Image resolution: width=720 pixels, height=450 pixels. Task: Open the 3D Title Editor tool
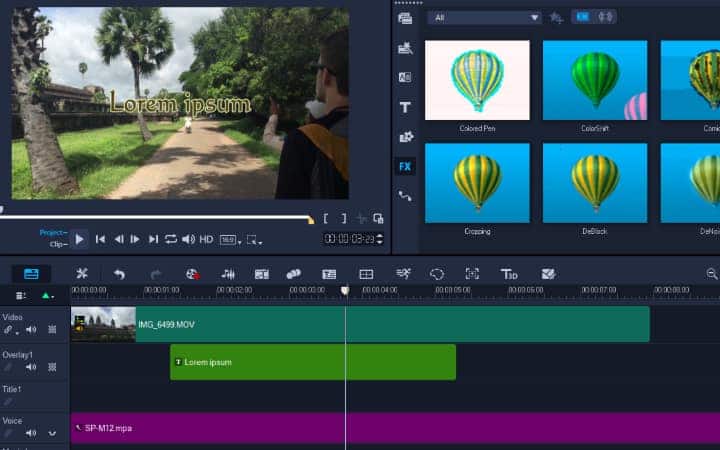coord(509,273)
